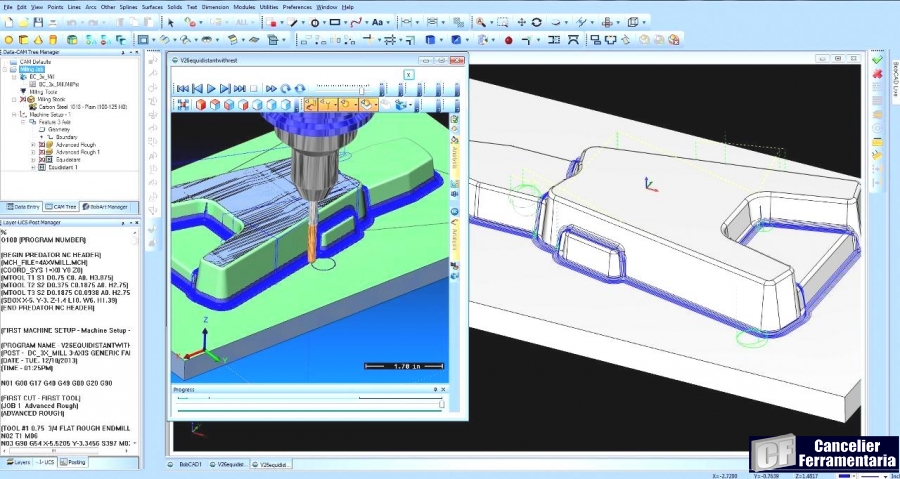The width and height of the screenshot is (900, 479).
Task: Select the red cube view icon
Action: 200,104
